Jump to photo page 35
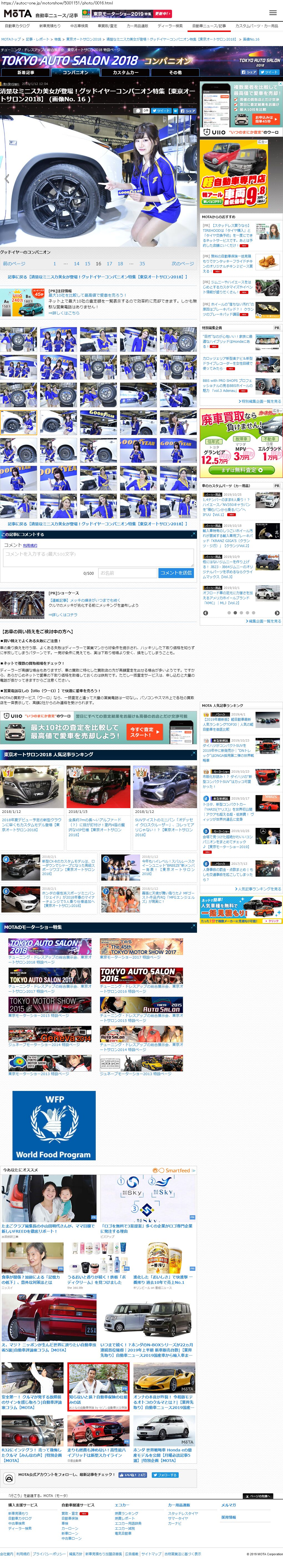Viewport: 283px width, 1568px height. pos(142,264)
